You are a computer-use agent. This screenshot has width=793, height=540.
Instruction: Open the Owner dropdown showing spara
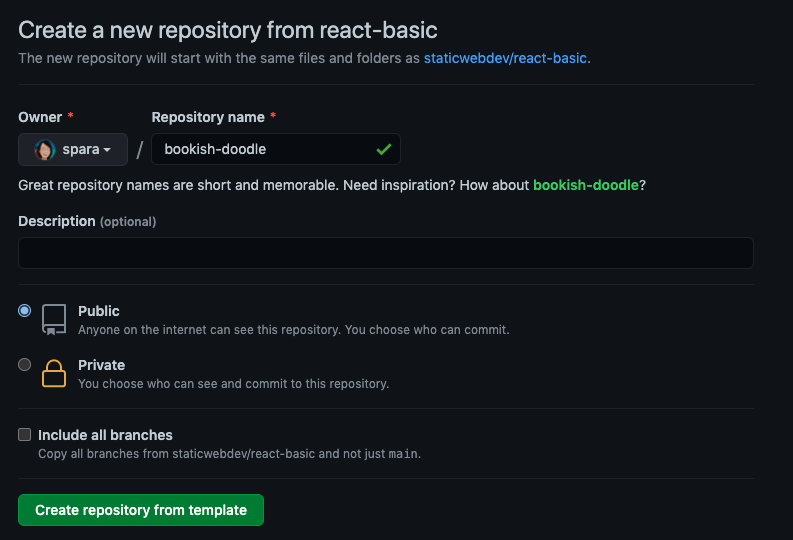click(x=73, y=150)
